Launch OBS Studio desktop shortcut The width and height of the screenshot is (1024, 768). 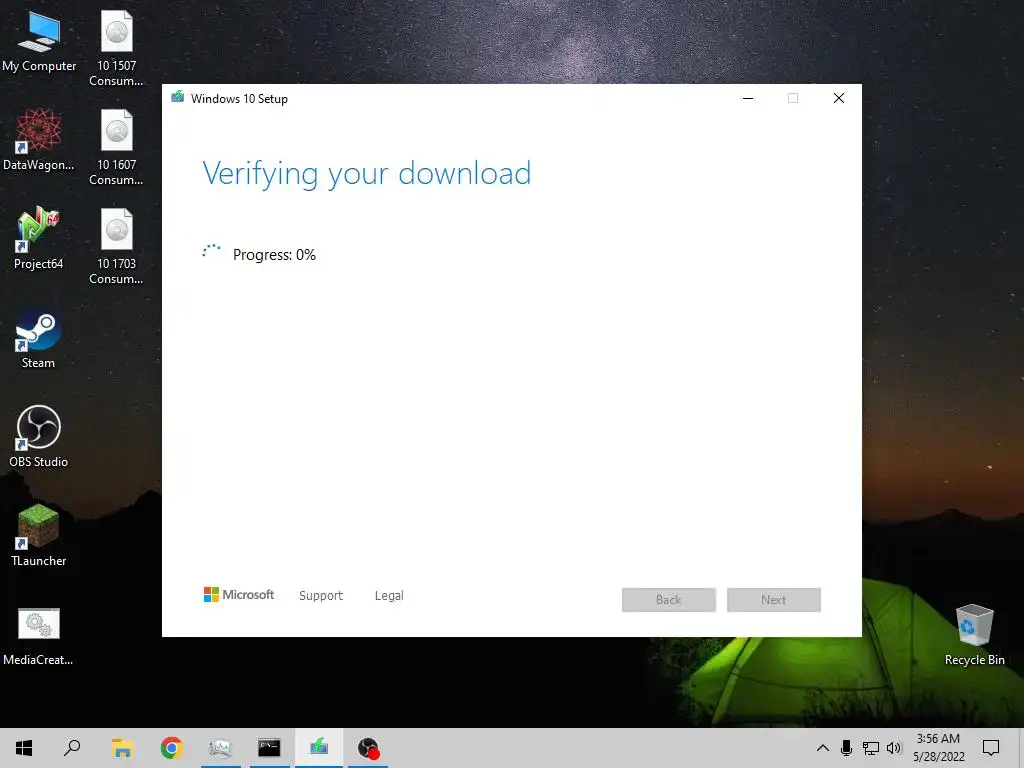coord(39,438)
